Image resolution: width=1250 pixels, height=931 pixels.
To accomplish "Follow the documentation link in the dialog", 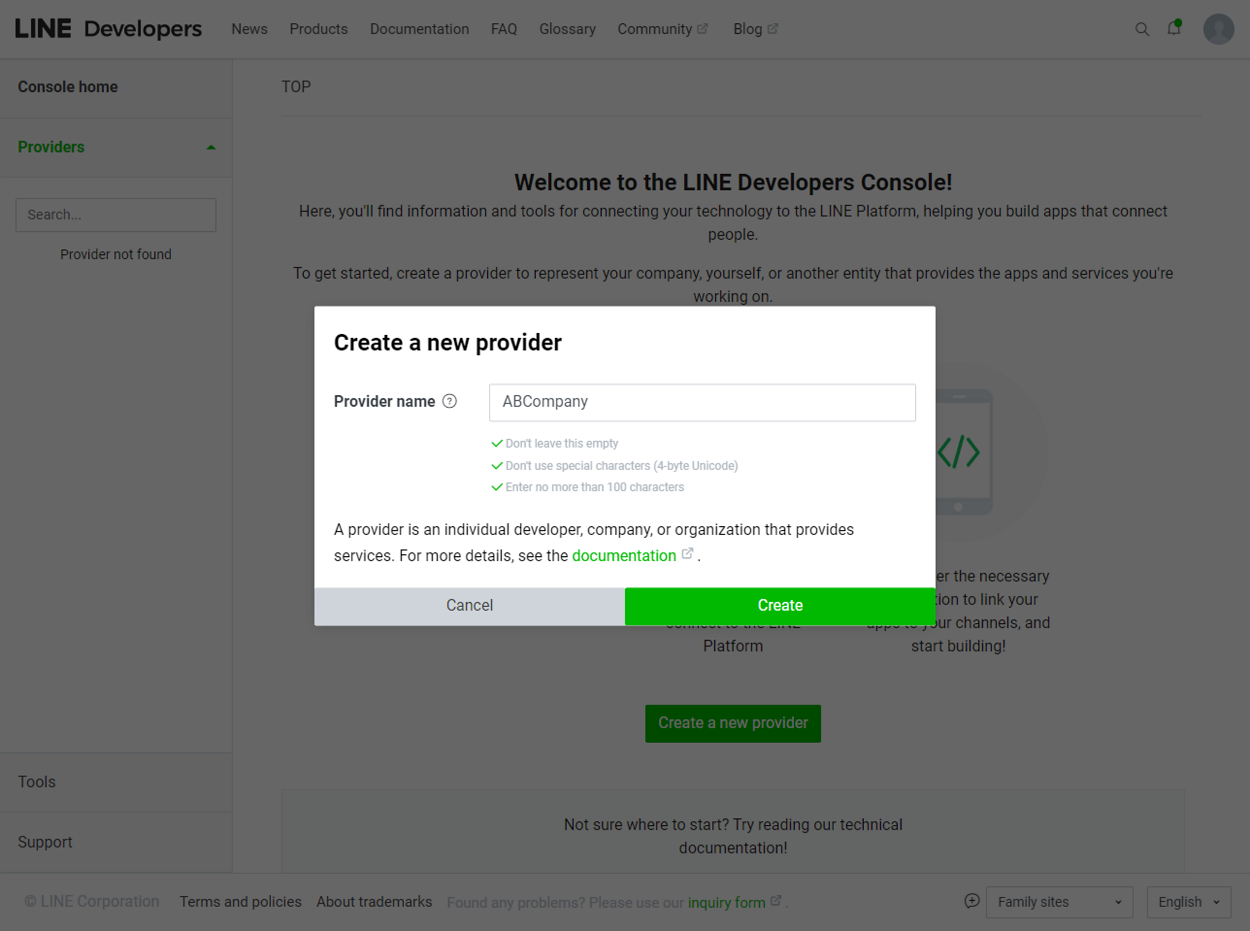I will click(x=623, y=556).
